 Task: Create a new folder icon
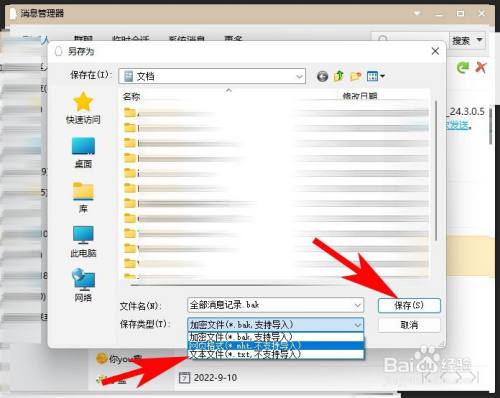click(356, 76)
